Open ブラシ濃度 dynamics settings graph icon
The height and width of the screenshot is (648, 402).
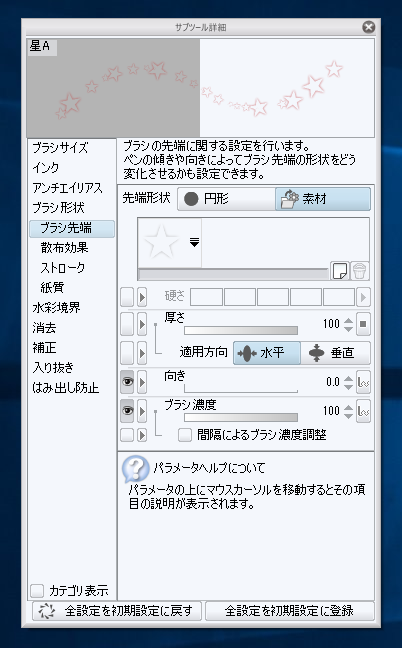click(364, 411)
